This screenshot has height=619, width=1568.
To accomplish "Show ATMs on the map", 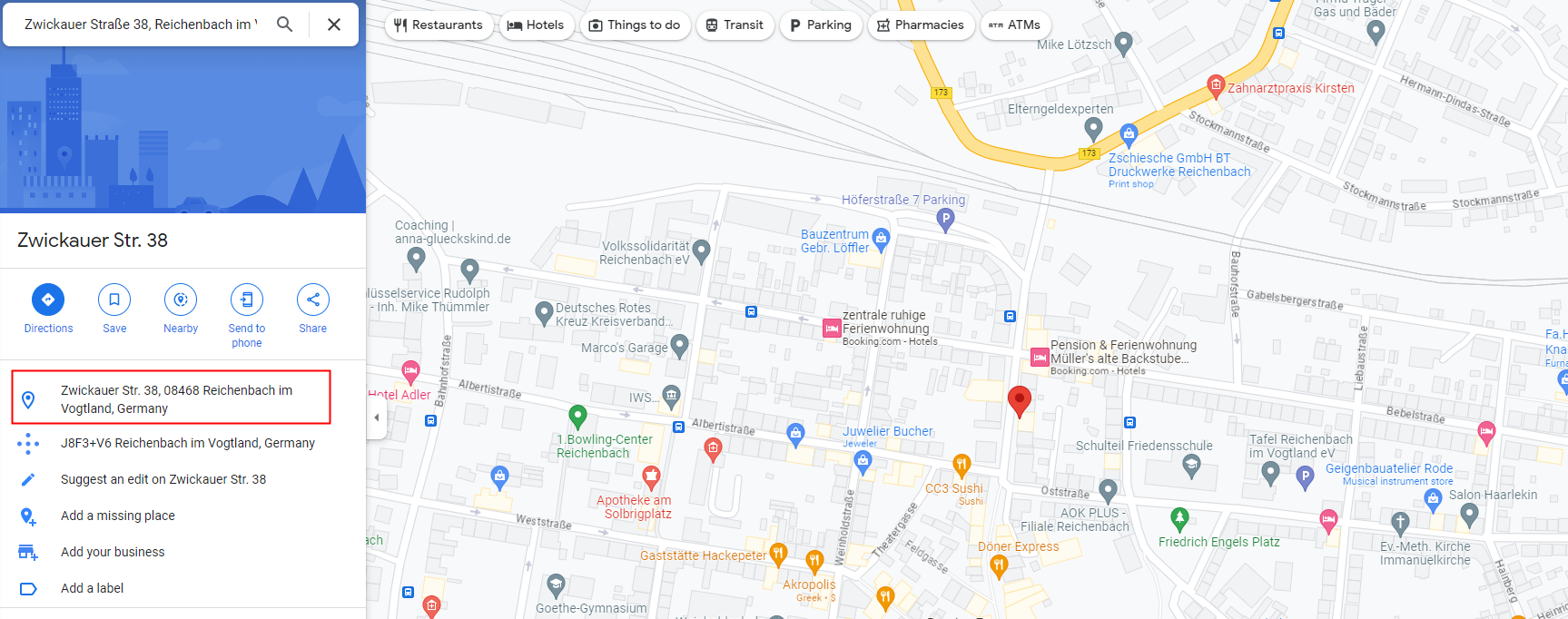I will pos(1015,25).
